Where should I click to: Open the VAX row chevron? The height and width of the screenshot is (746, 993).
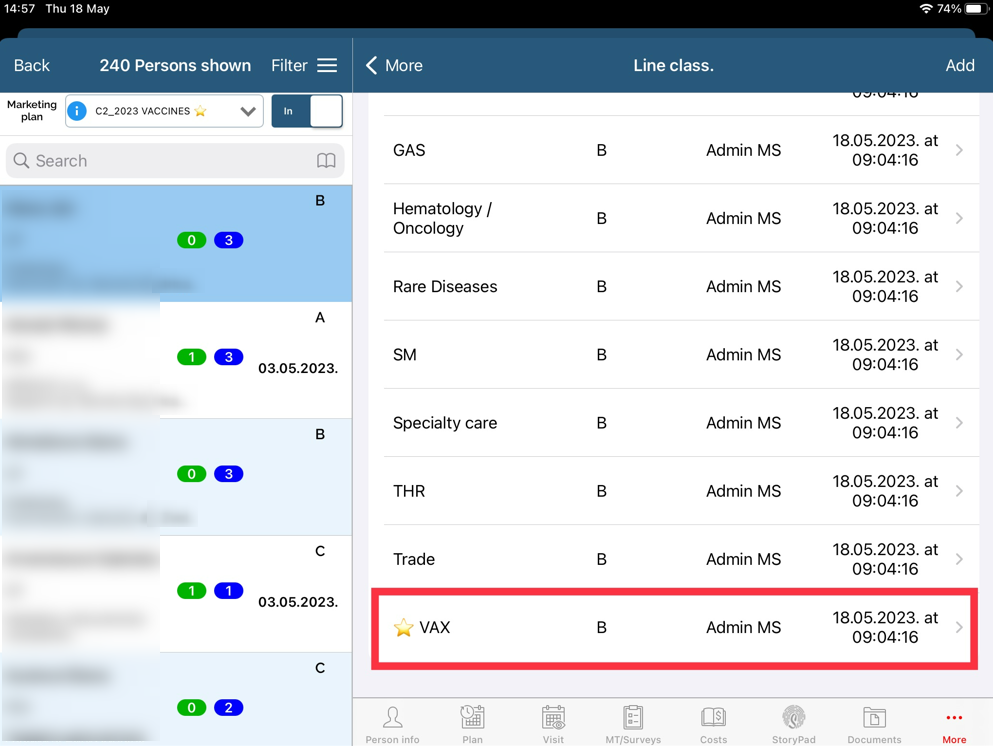(x=958, y=628)
